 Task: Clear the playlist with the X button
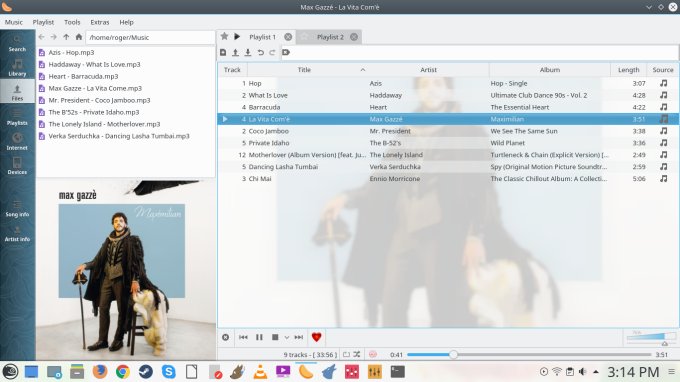click(x=226, y=337)
